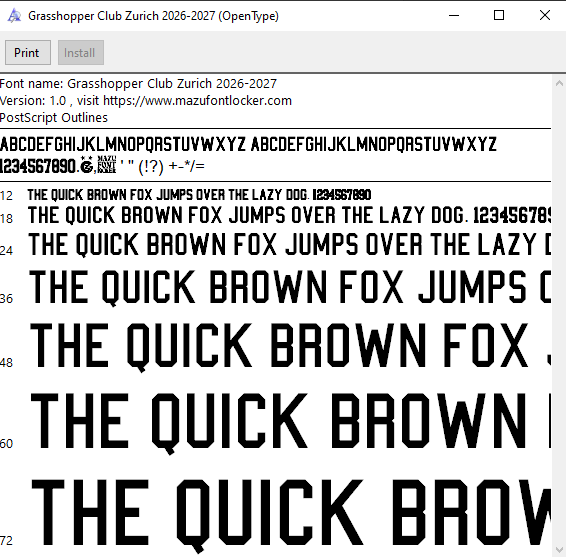Image resolution: width=566 pixels, height=557 pixels.
Task: Minimize the font viewer window
Action: tap(454, 16)
